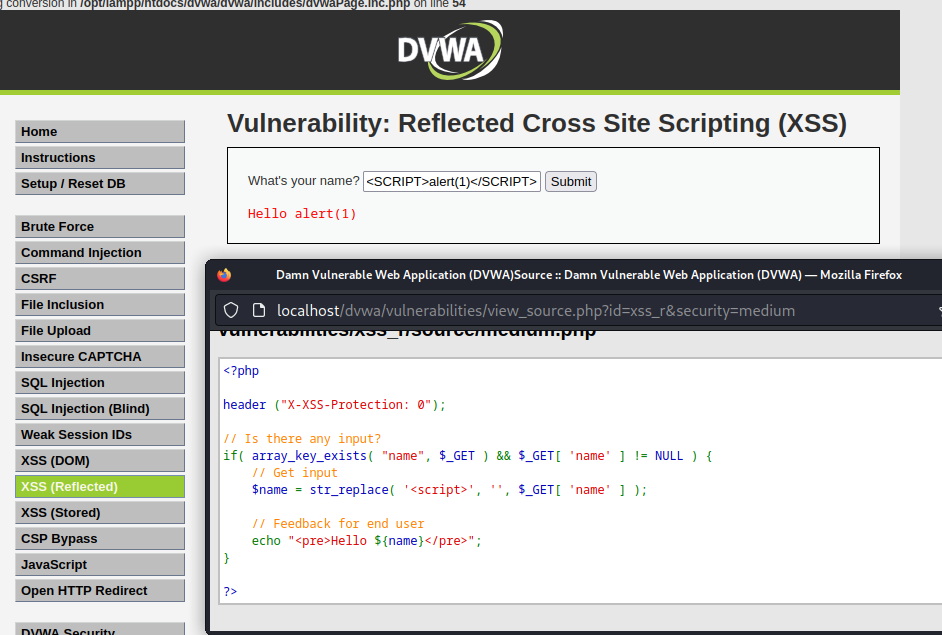Click '// Feedback for end user' comment
Screen dimensions: 942x635
pos(338,524)
